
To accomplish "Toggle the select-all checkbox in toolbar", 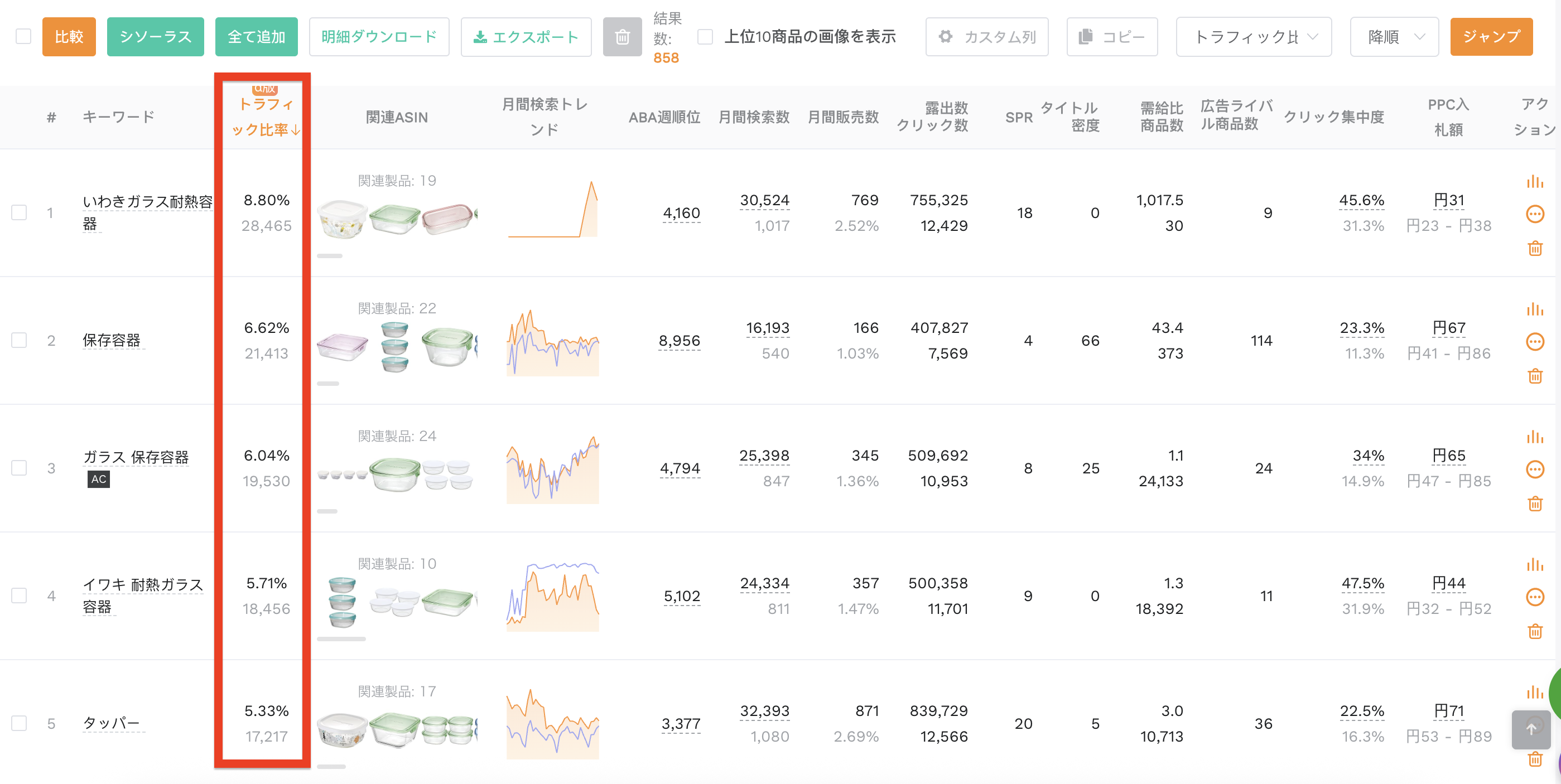I will pos(23,36).
